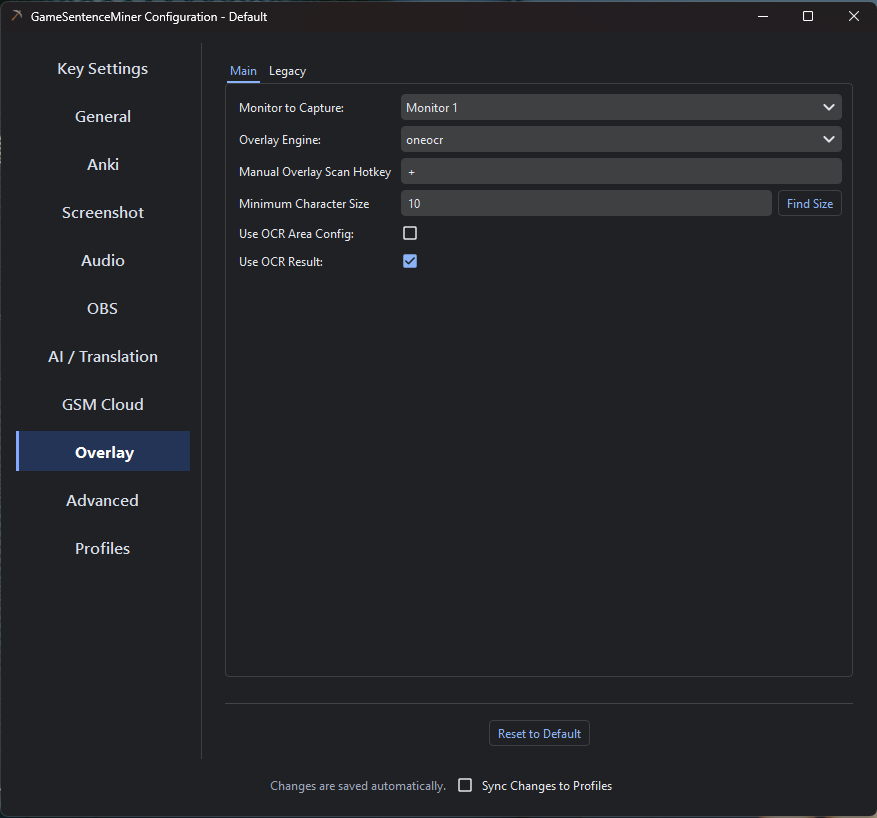Viewport: 877px width, 818px height.
Task: Close the GameSentenceMiner Configuration window
Action: pyautogui.click(x=854, y=16)
